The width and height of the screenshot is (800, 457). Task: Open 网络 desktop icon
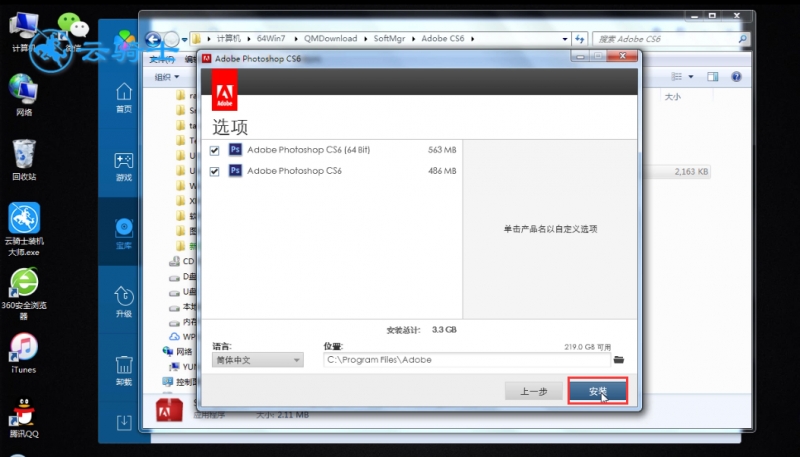[x=23, y=95]
